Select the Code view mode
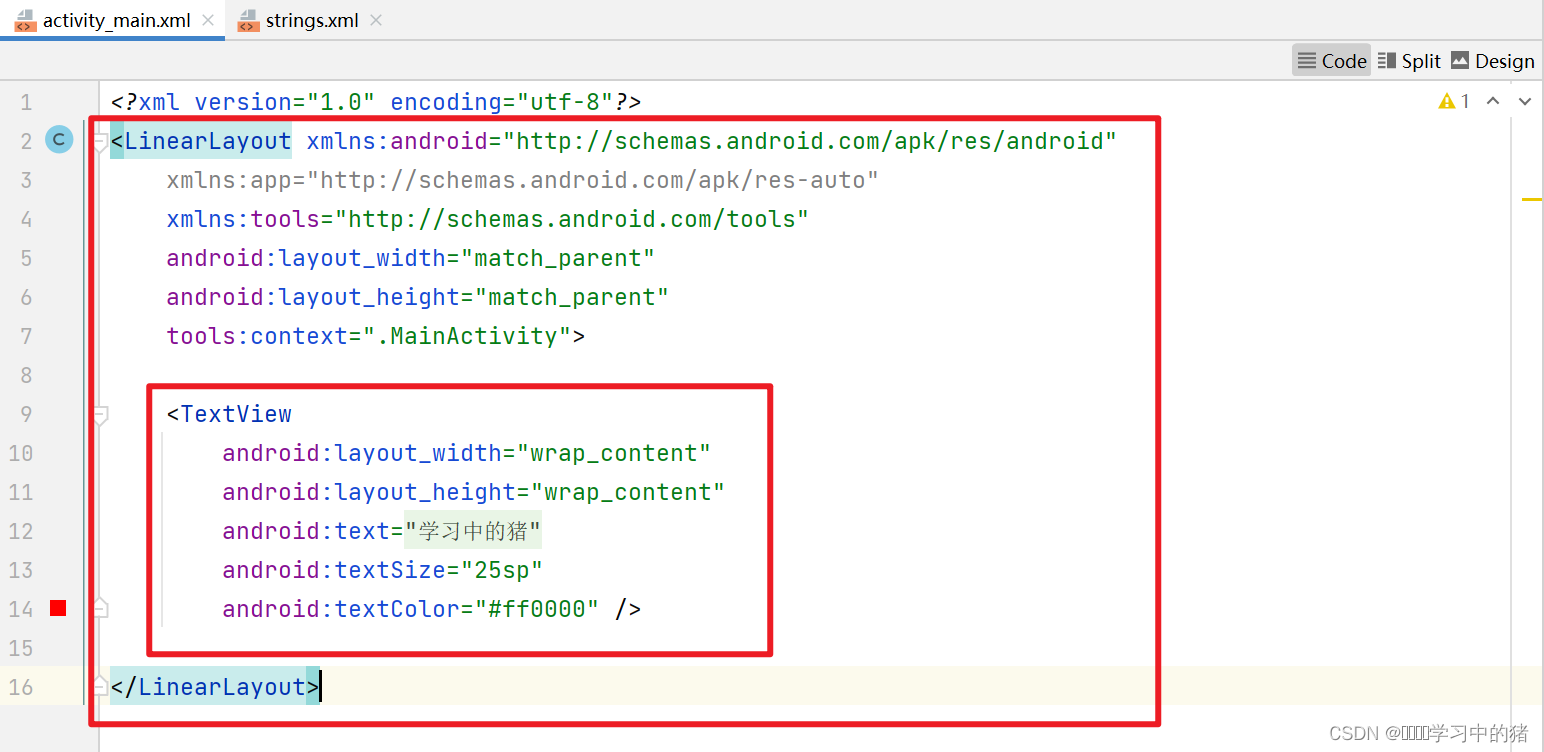Screen dimensions: 1544x752 click(x=1331, y=60)
